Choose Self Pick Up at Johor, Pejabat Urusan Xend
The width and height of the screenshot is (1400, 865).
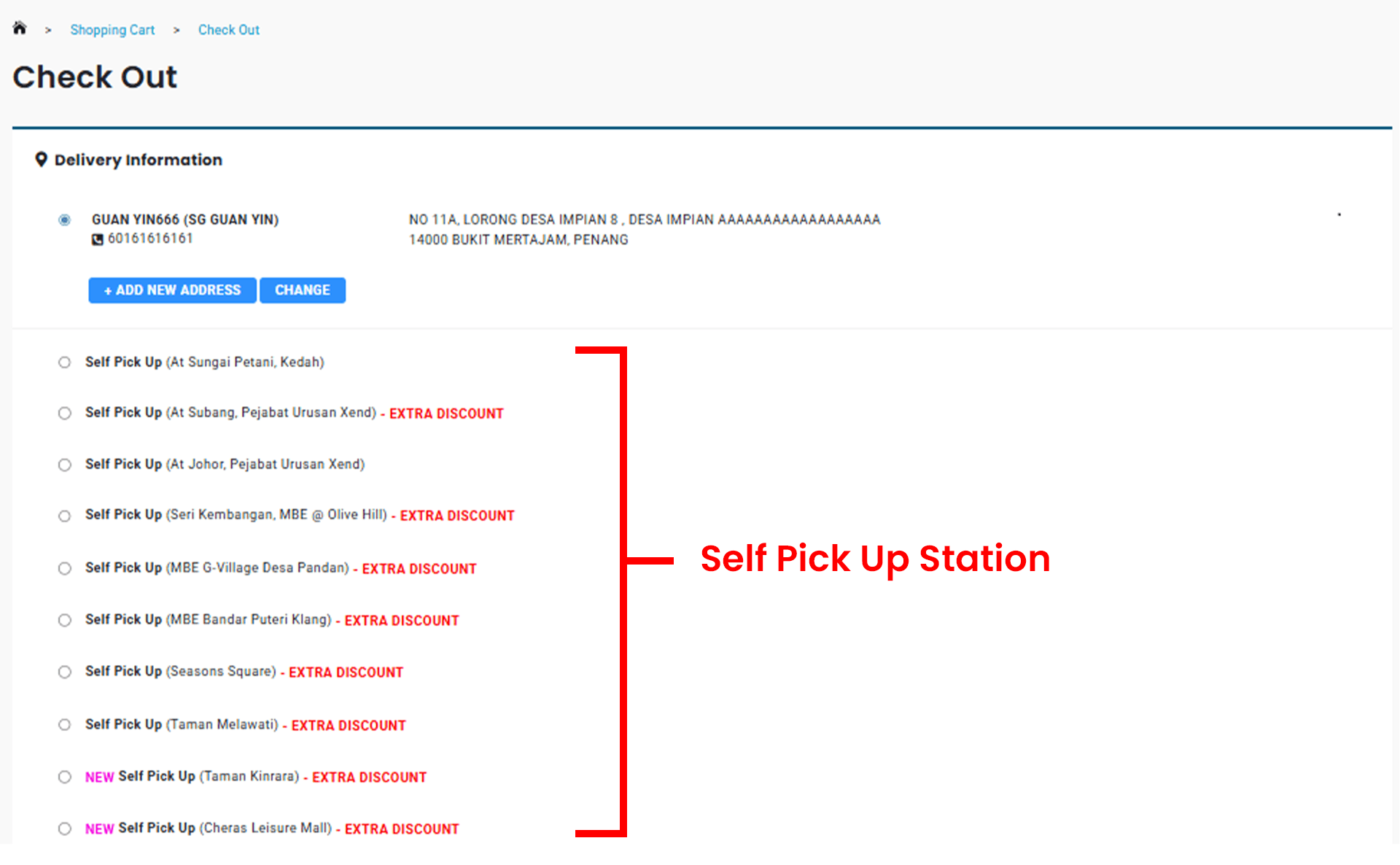click(x=64, y=465)
